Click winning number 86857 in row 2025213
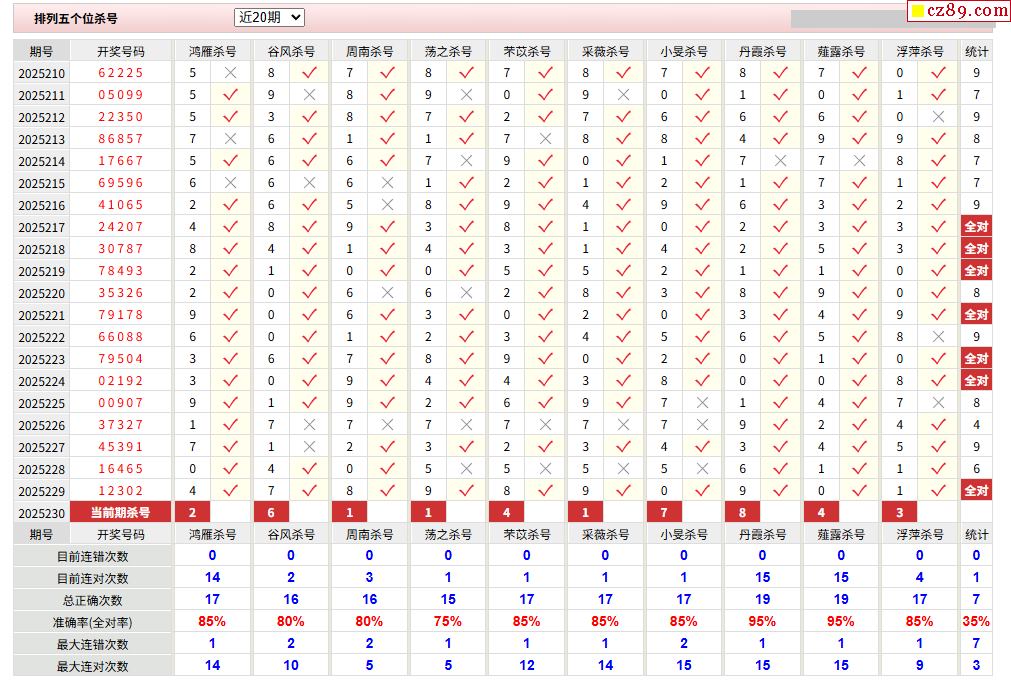 (121, 139)
